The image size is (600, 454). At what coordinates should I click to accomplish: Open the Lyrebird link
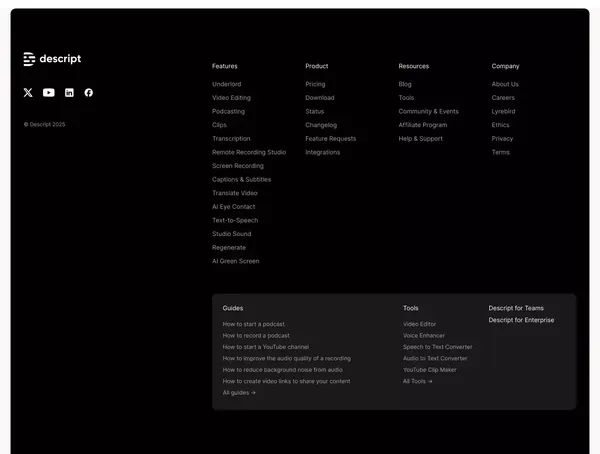pyautogui.click(x=503, y=111)
